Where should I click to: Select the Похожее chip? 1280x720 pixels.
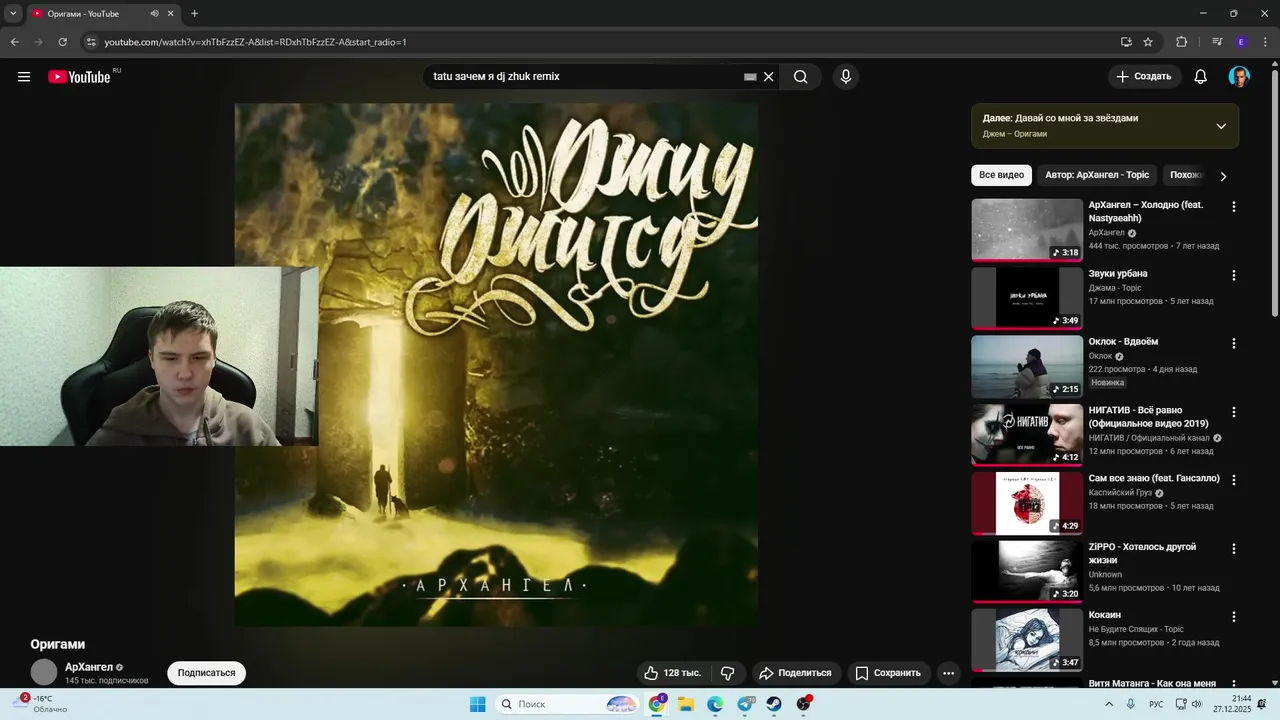[1186, 175]
